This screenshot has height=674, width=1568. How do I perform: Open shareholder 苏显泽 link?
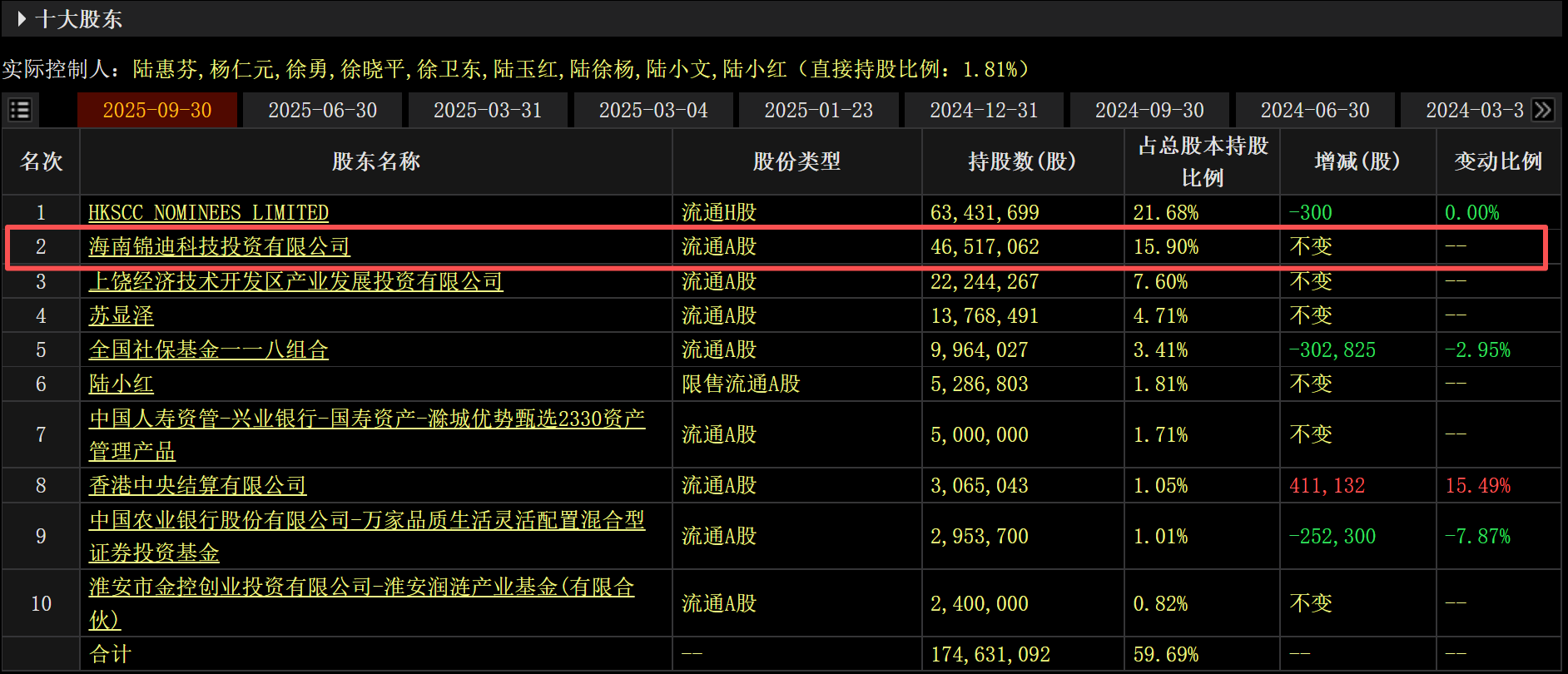pos(121,315)
